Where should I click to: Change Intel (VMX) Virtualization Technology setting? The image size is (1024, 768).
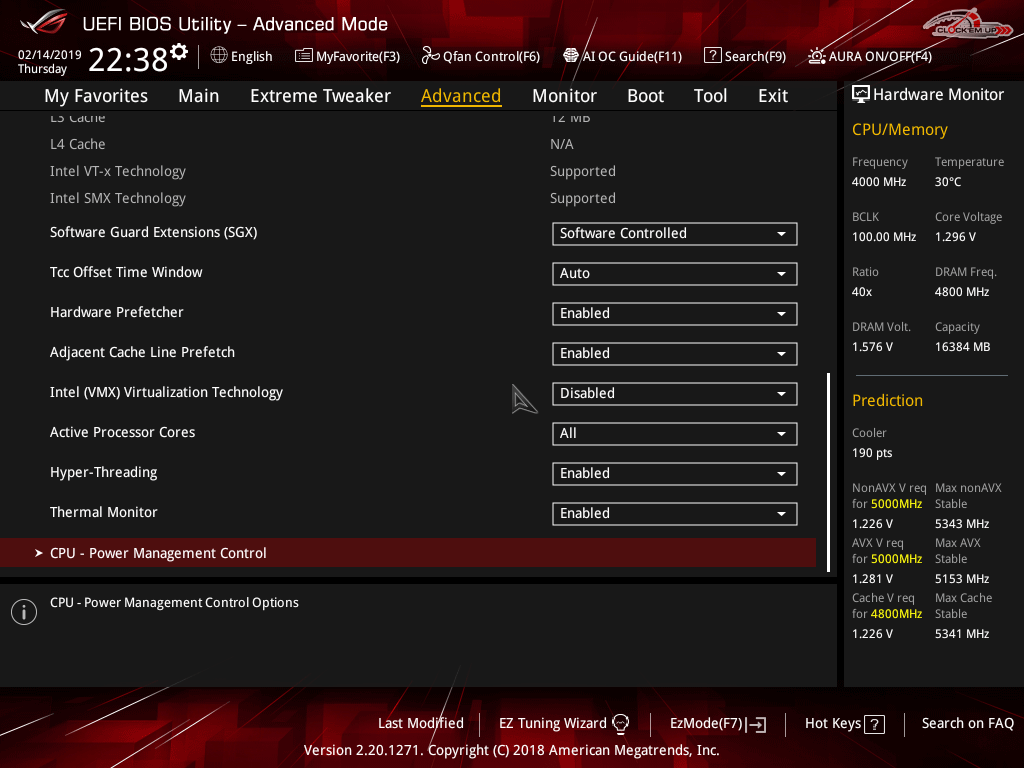click(x=674, y=394)
